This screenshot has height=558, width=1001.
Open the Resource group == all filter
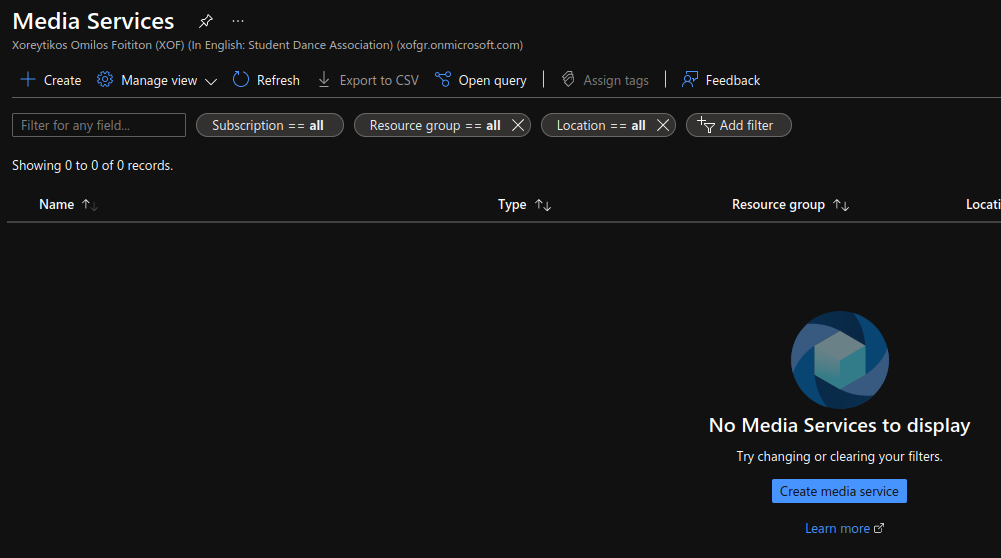pyautogui.click(x=434, y=125)
